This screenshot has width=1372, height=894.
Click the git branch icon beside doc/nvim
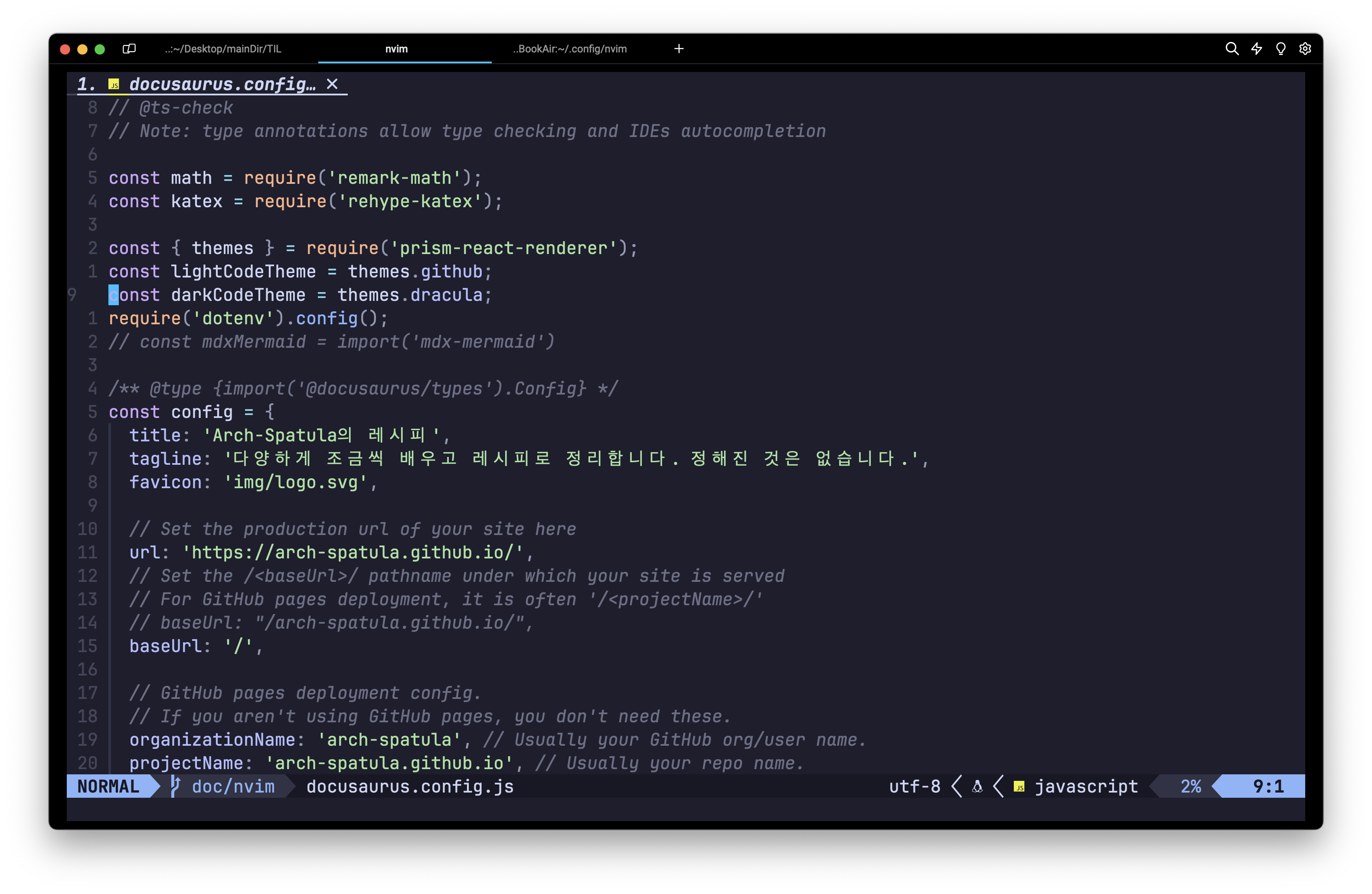pyautogui.click(x=175, y=786)
